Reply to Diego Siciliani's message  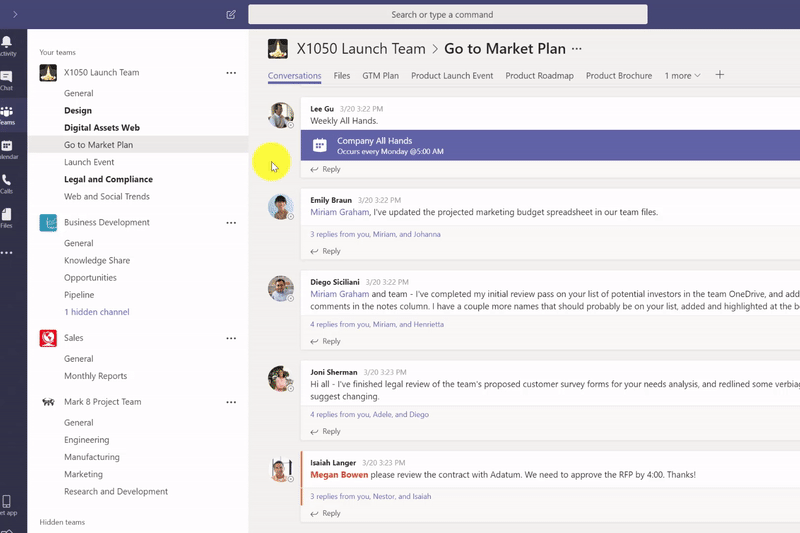pos(326,341)
